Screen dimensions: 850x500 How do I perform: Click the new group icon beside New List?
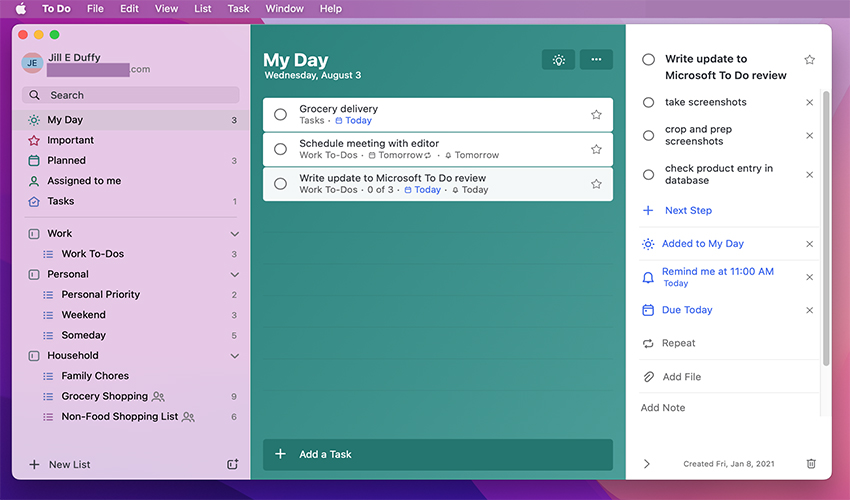[x=232, y=465]
